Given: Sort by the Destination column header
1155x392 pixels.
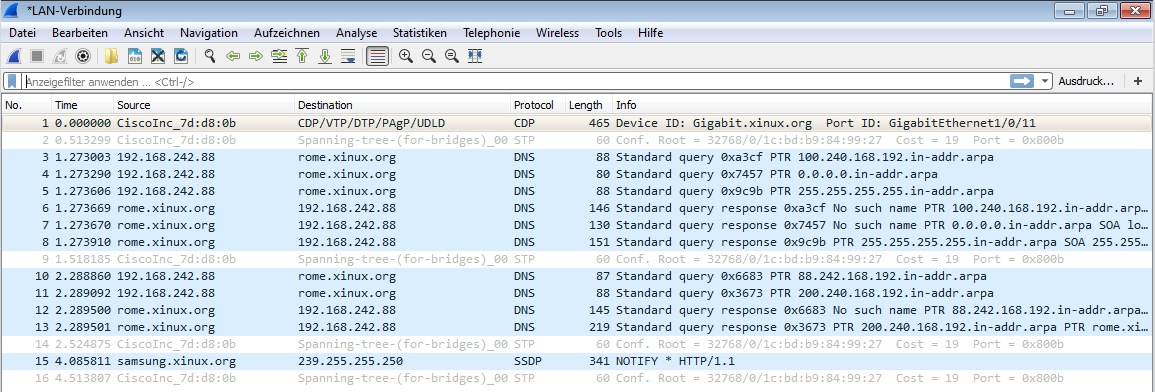Looking at the screenshot, I should 403,105.
